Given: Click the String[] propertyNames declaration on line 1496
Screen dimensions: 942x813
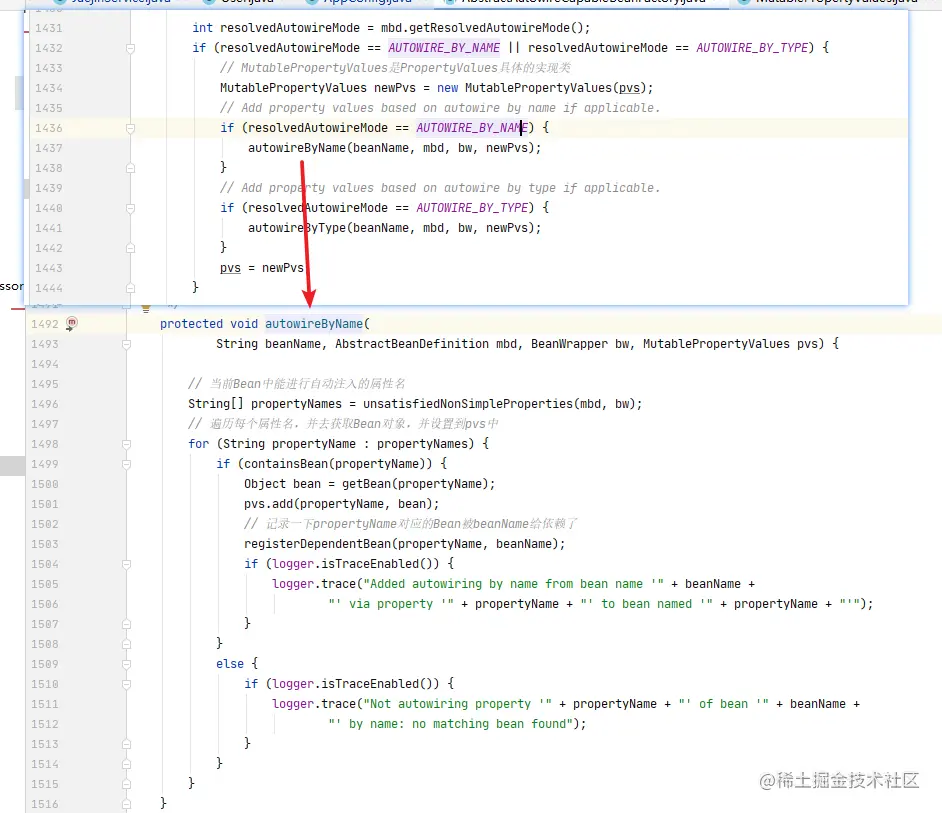Looking at the screenshot, I should click(265, 404).
